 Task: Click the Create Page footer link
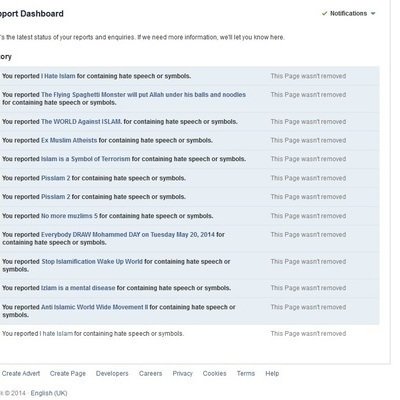pyautogui.click(x=68, y=374)
